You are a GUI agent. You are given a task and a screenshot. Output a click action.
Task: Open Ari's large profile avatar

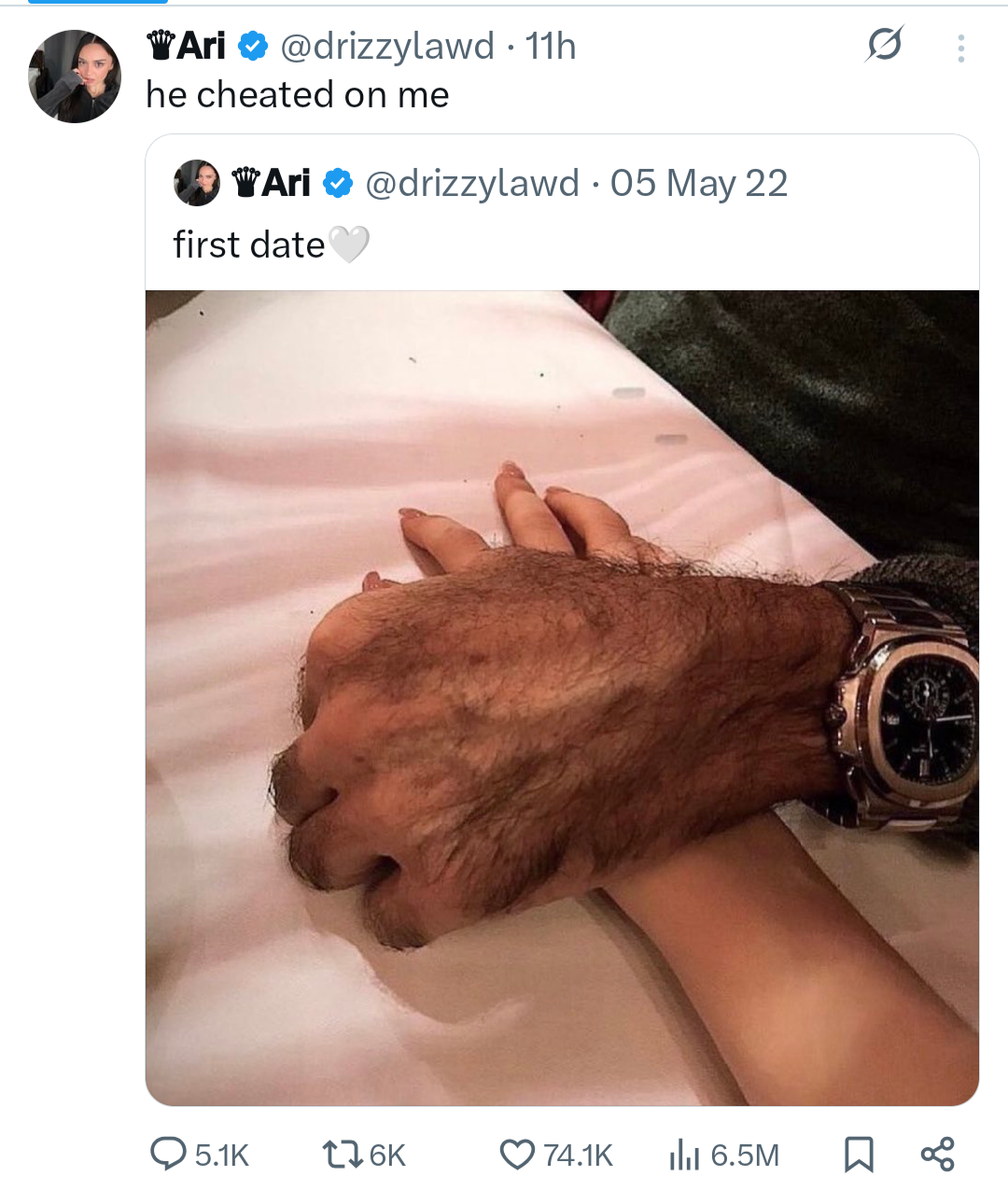(x=75, y=76)
